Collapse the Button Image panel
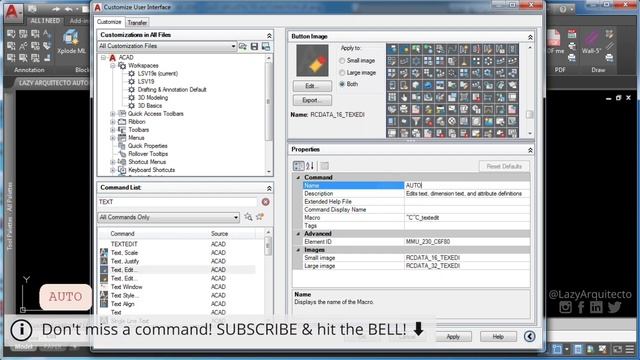Image resolution: width=640 pixels, height=360 pixels. click(530, 37)
